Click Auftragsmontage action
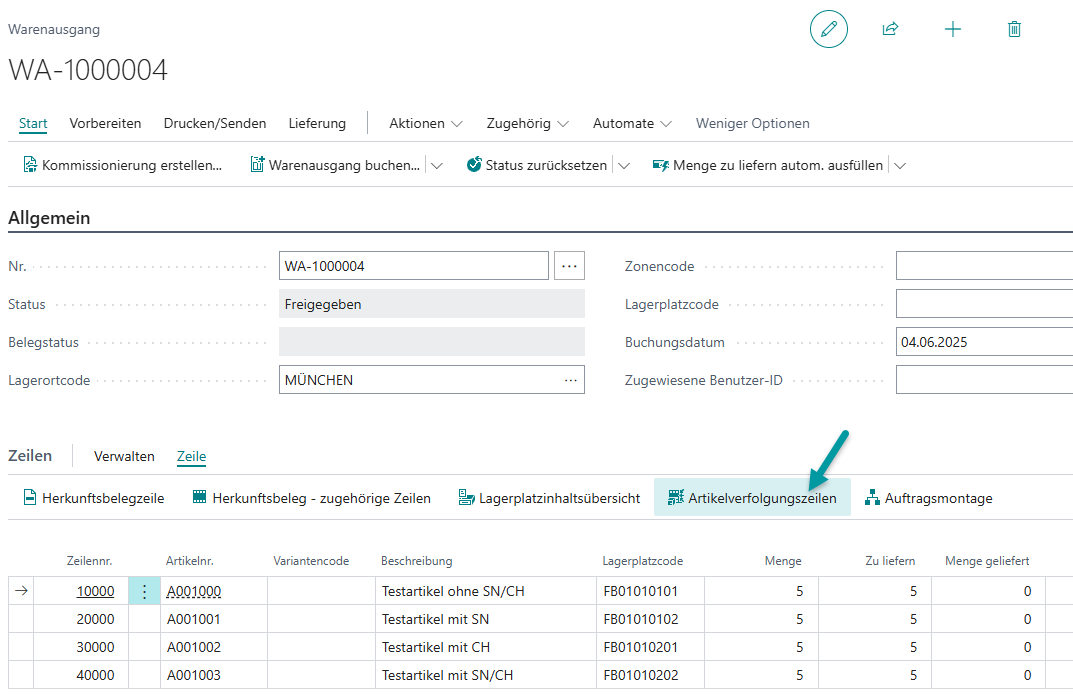This screenshot has width=1073, height=698. click(x=929, y=498)
